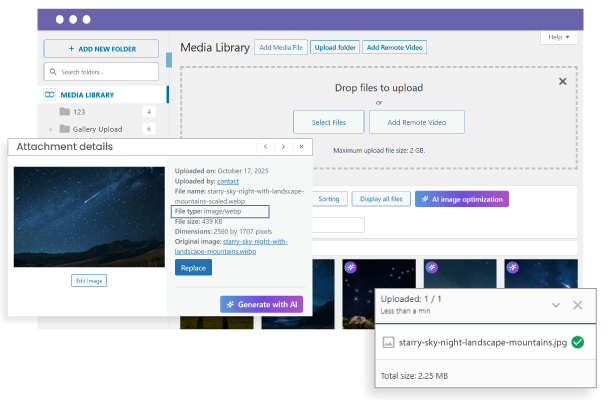Go to previous attachment with left arrow
Screen dimensions: 612x400
click(x=263, y=147)
